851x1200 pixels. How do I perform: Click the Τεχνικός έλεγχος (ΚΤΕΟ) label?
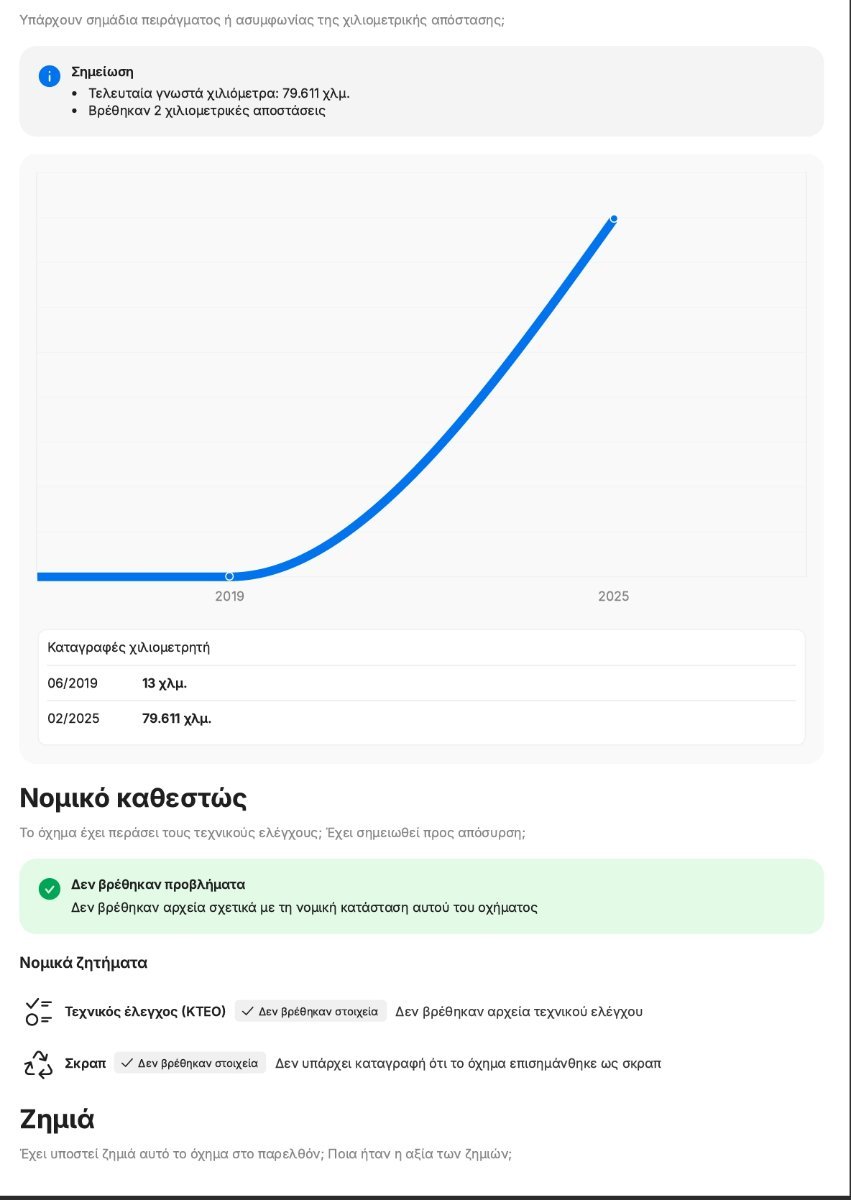tap(146, 1011)
